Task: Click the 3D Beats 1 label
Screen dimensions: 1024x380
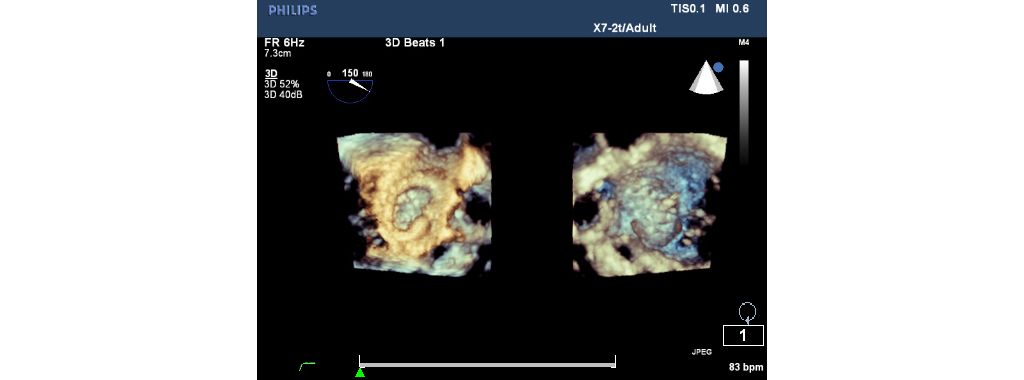Action: point(415,43)
